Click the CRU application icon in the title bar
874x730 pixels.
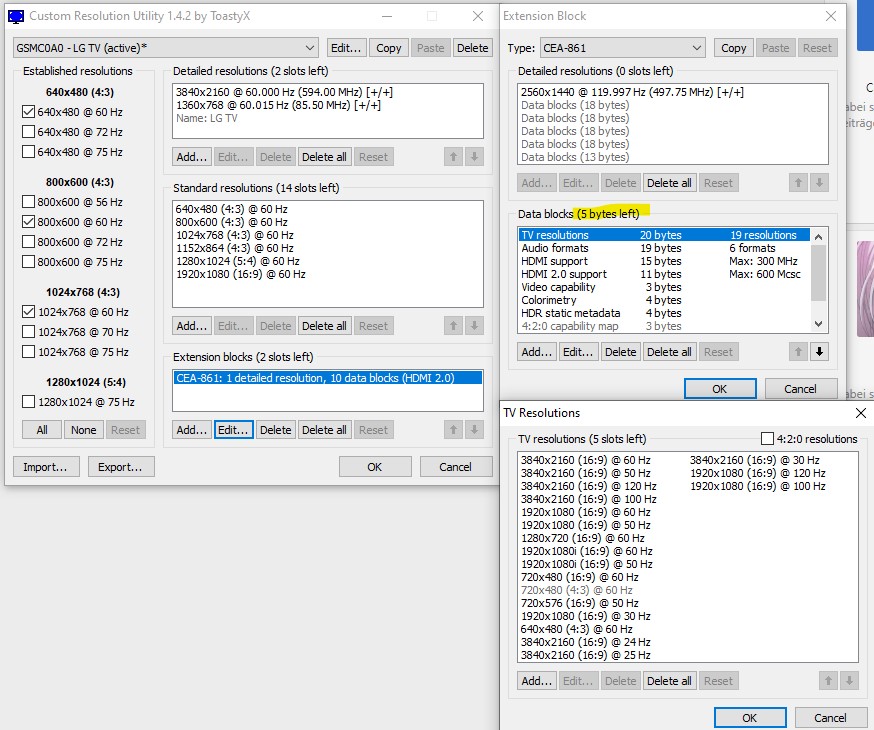click(17, 16)
